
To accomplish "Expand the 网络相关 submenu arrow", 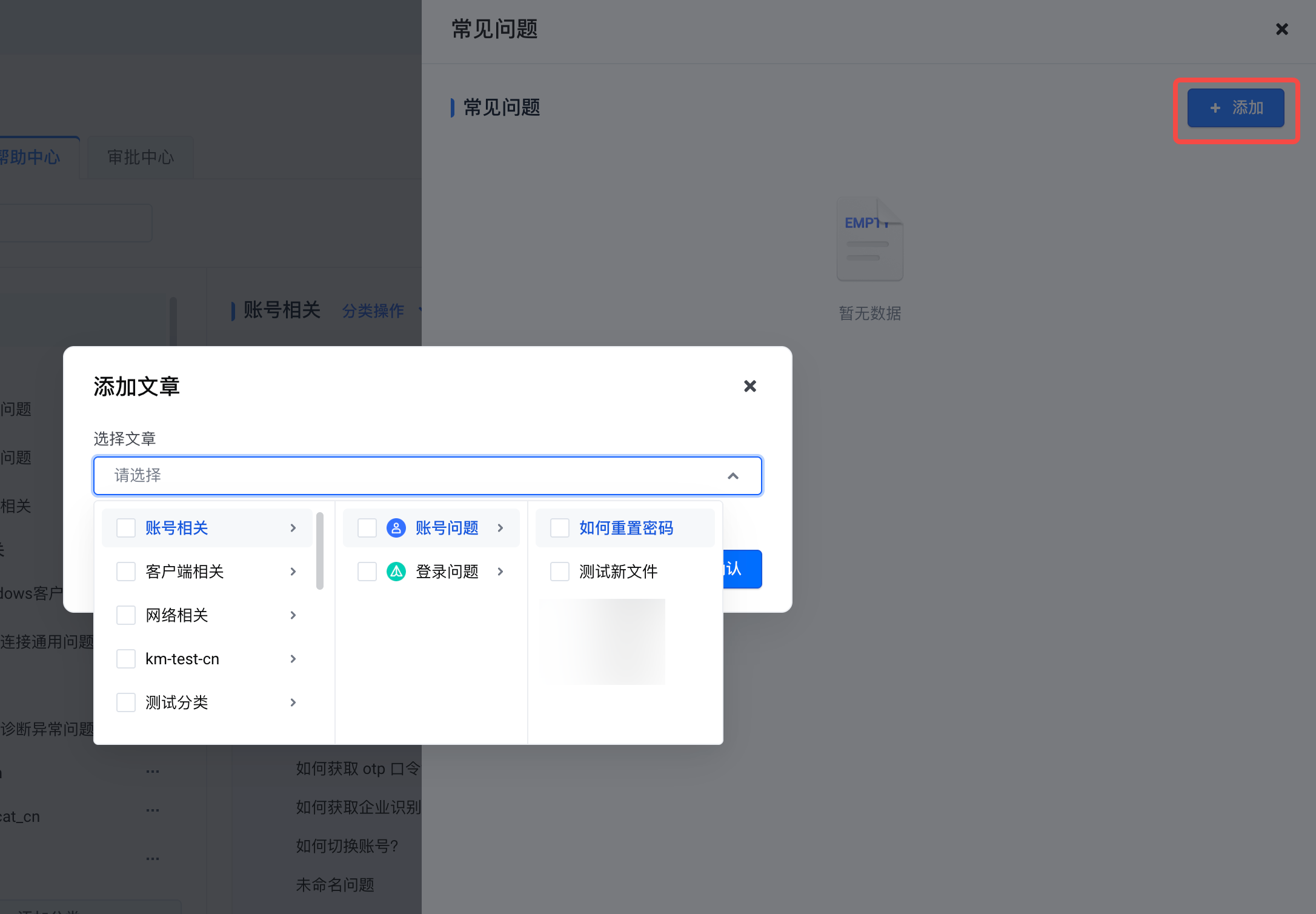I will point(293,615).
